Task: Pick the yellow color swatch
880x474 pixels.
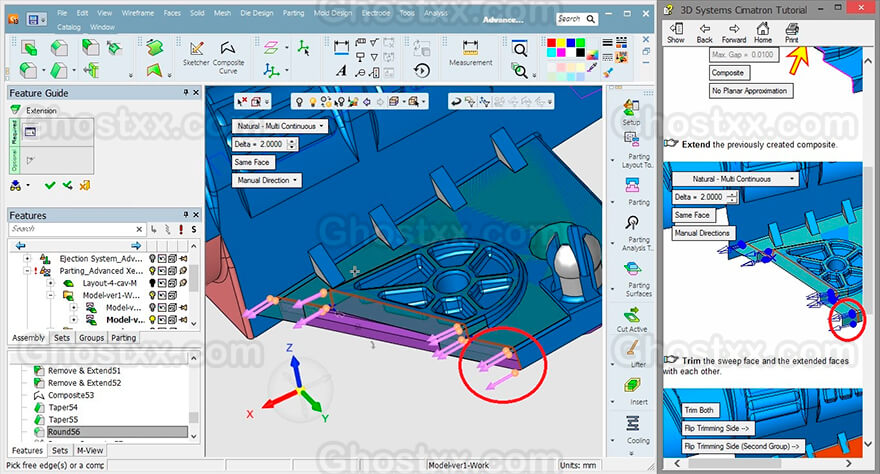Action: point(561,43)
